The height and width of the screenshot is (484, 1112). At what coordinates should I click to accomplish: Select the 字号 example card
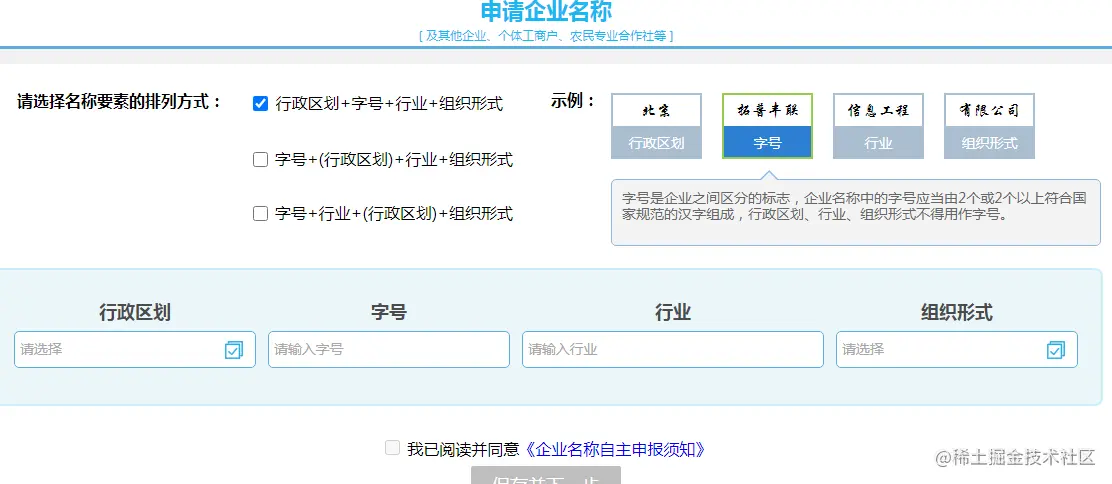point(767,126)
